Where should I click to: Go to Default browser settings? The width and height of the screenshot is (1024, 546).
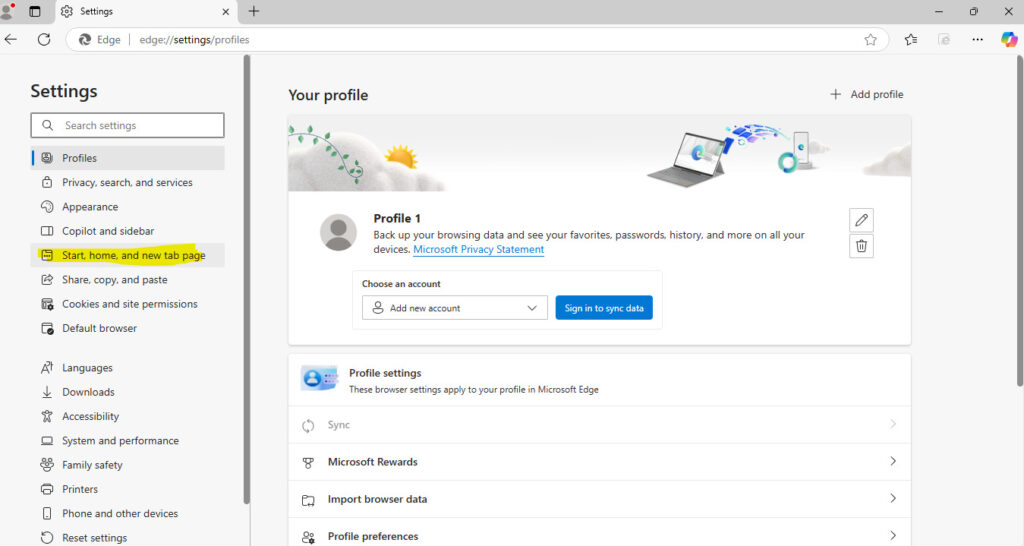point(127,328)
